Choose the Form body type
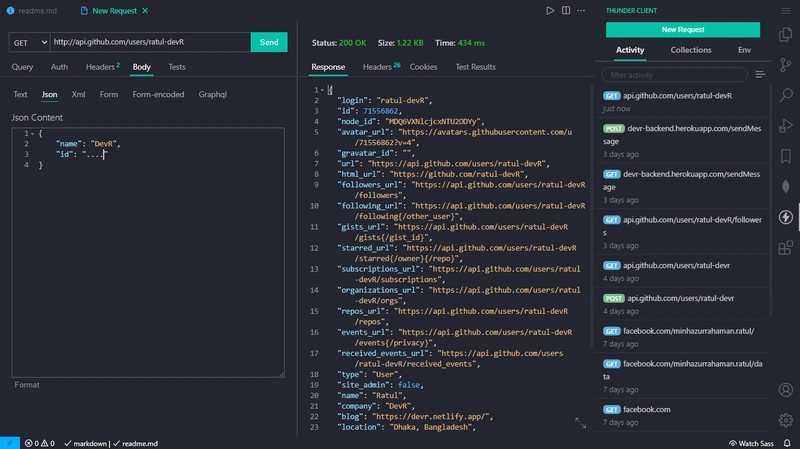The width and height of the screenshot is (800, 449). (109, 94)
